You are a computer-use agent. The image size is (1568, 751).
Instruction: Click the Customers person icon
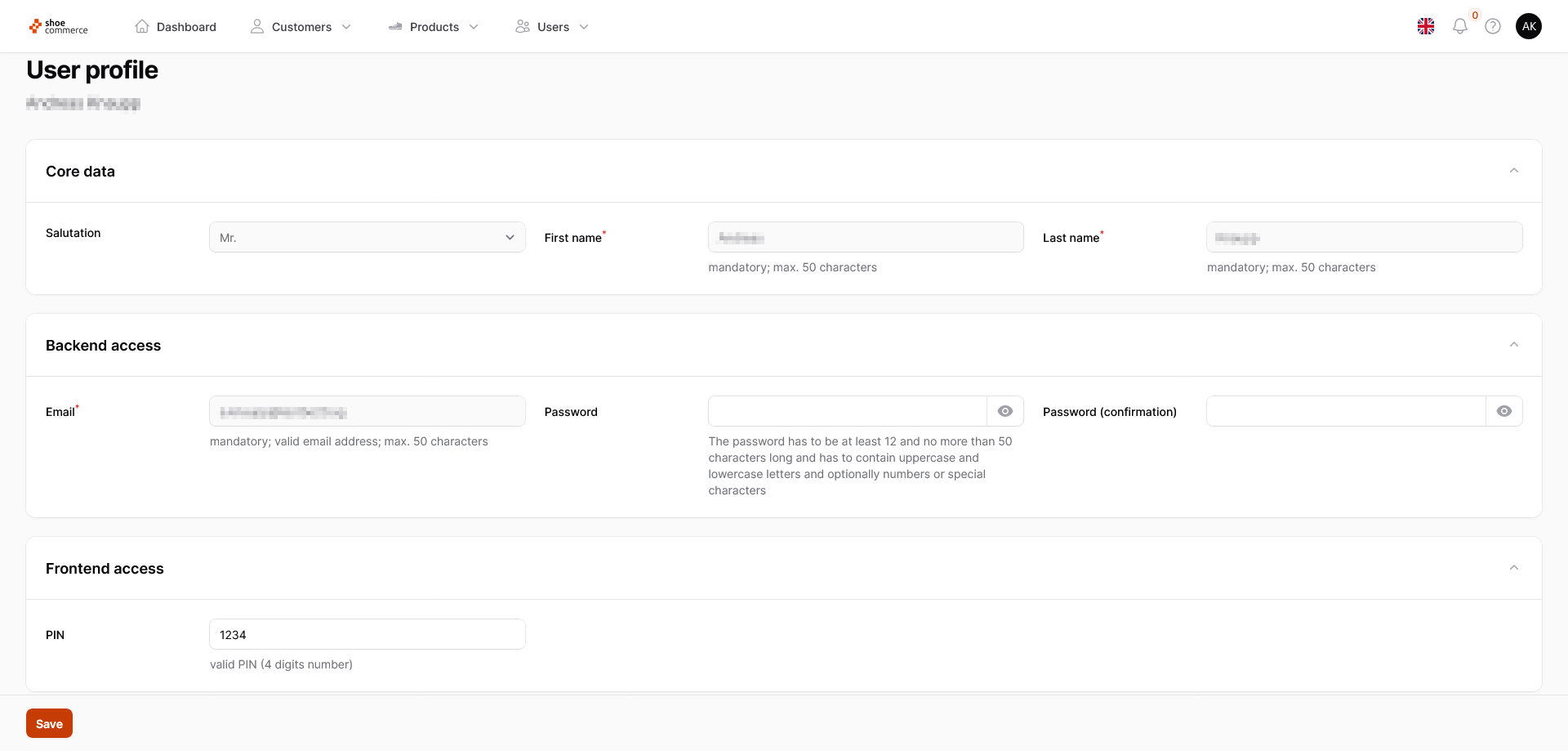point(257,26)
